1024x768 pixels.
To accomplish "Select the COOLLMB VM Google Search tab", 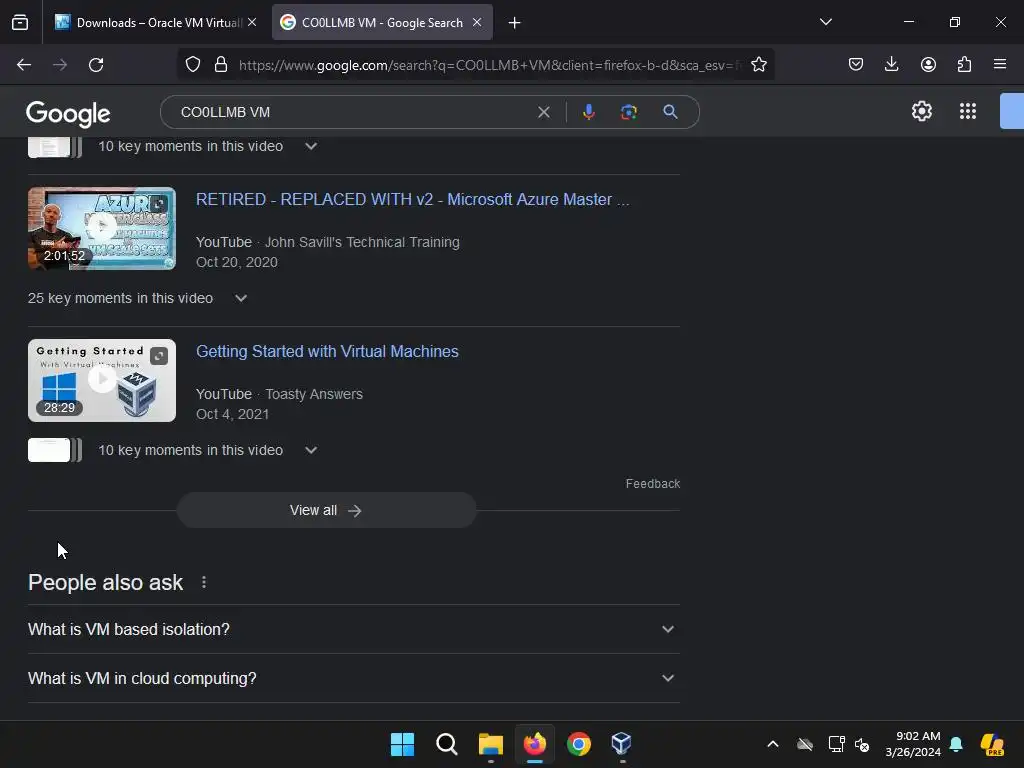I will tap(382, 23).
